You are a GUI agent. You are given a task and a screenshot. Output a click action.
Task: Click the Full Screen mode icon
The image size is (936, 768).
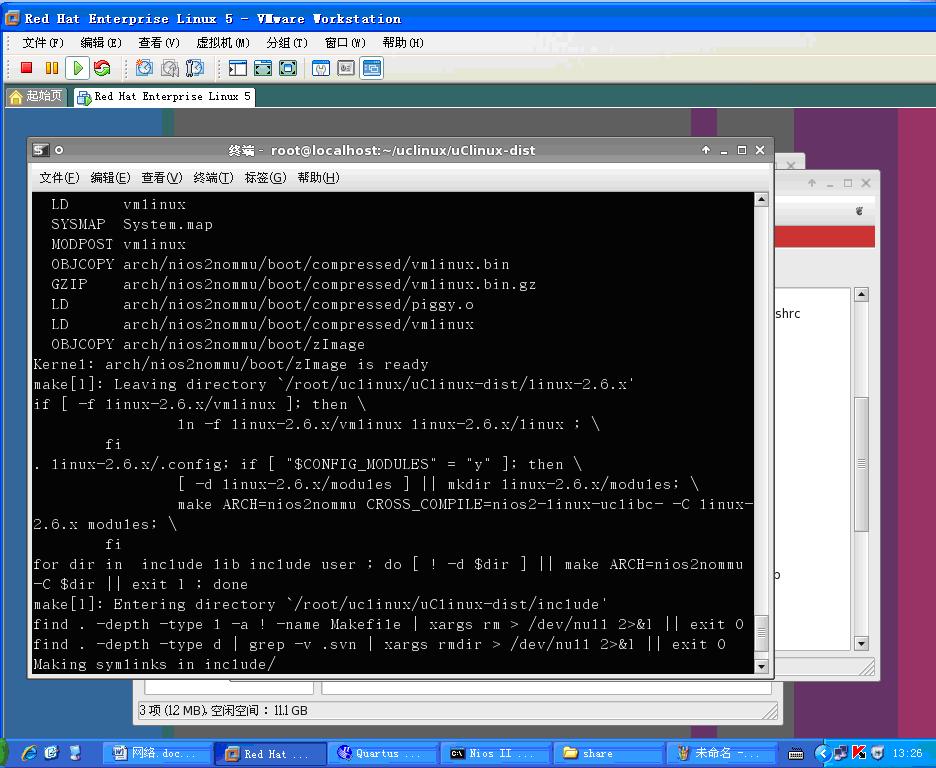tap(288, 68)
